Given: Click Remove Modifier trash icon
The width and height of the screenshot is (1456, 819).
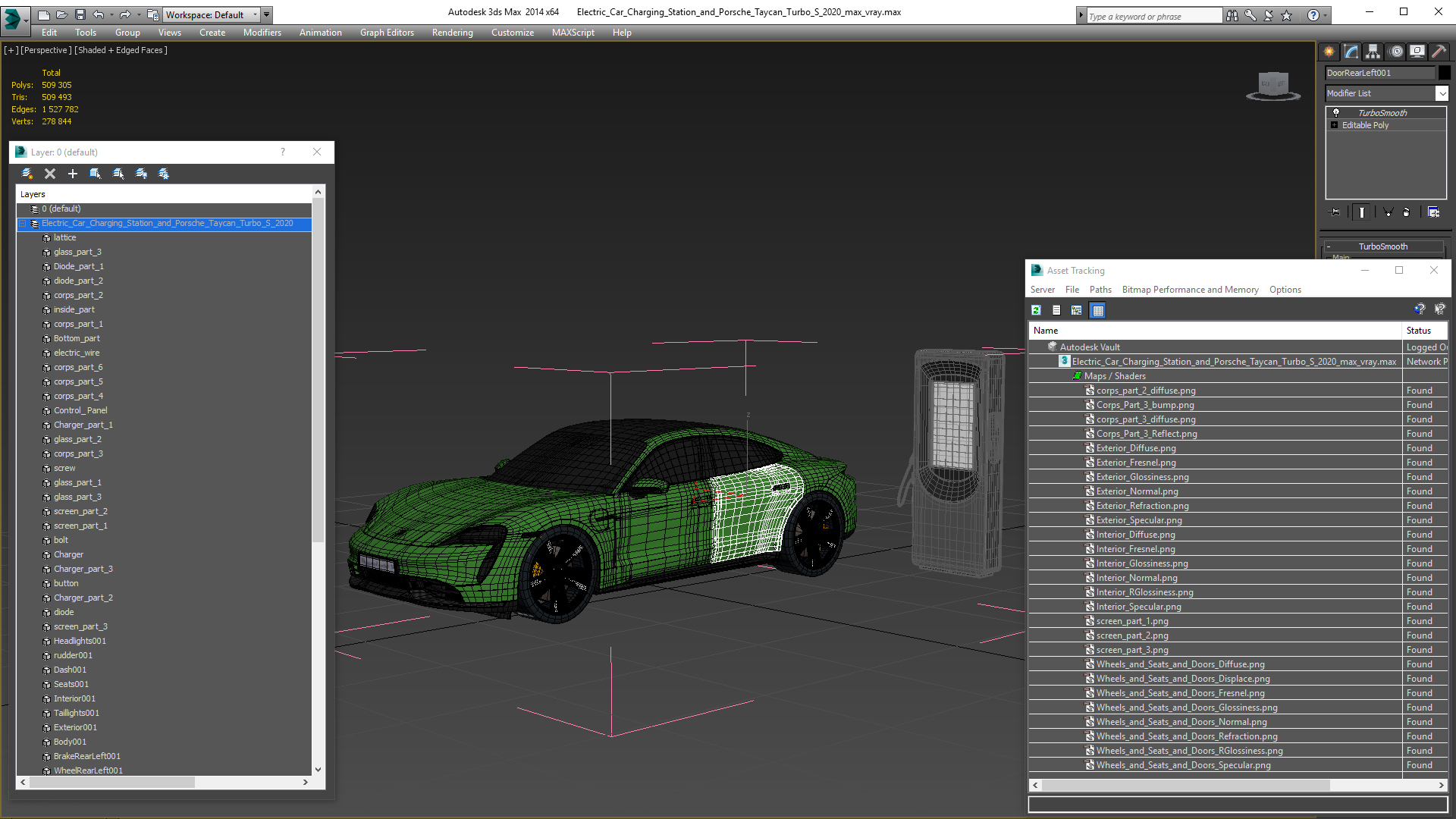Looking at the screenshot, I should click(x=1407, y=212).
